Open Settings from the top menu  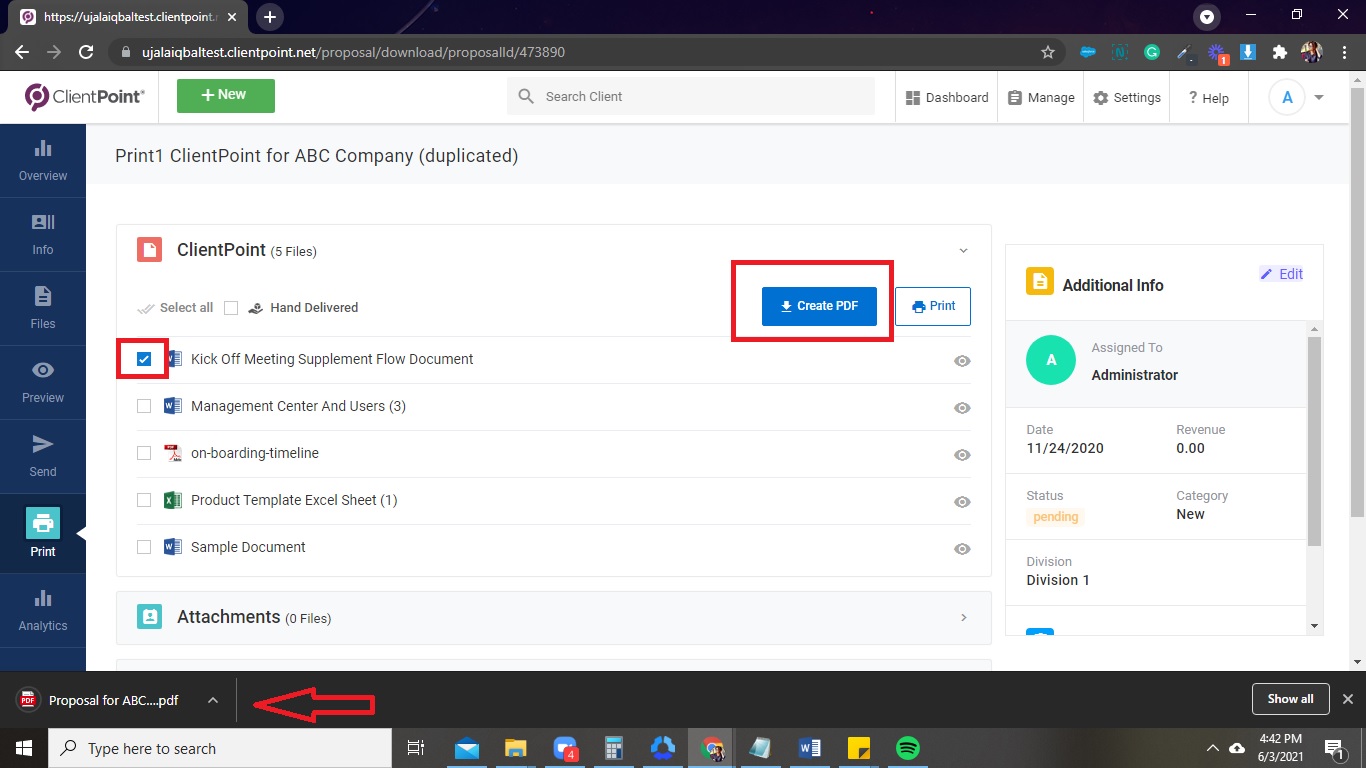tap(1127, 97)
